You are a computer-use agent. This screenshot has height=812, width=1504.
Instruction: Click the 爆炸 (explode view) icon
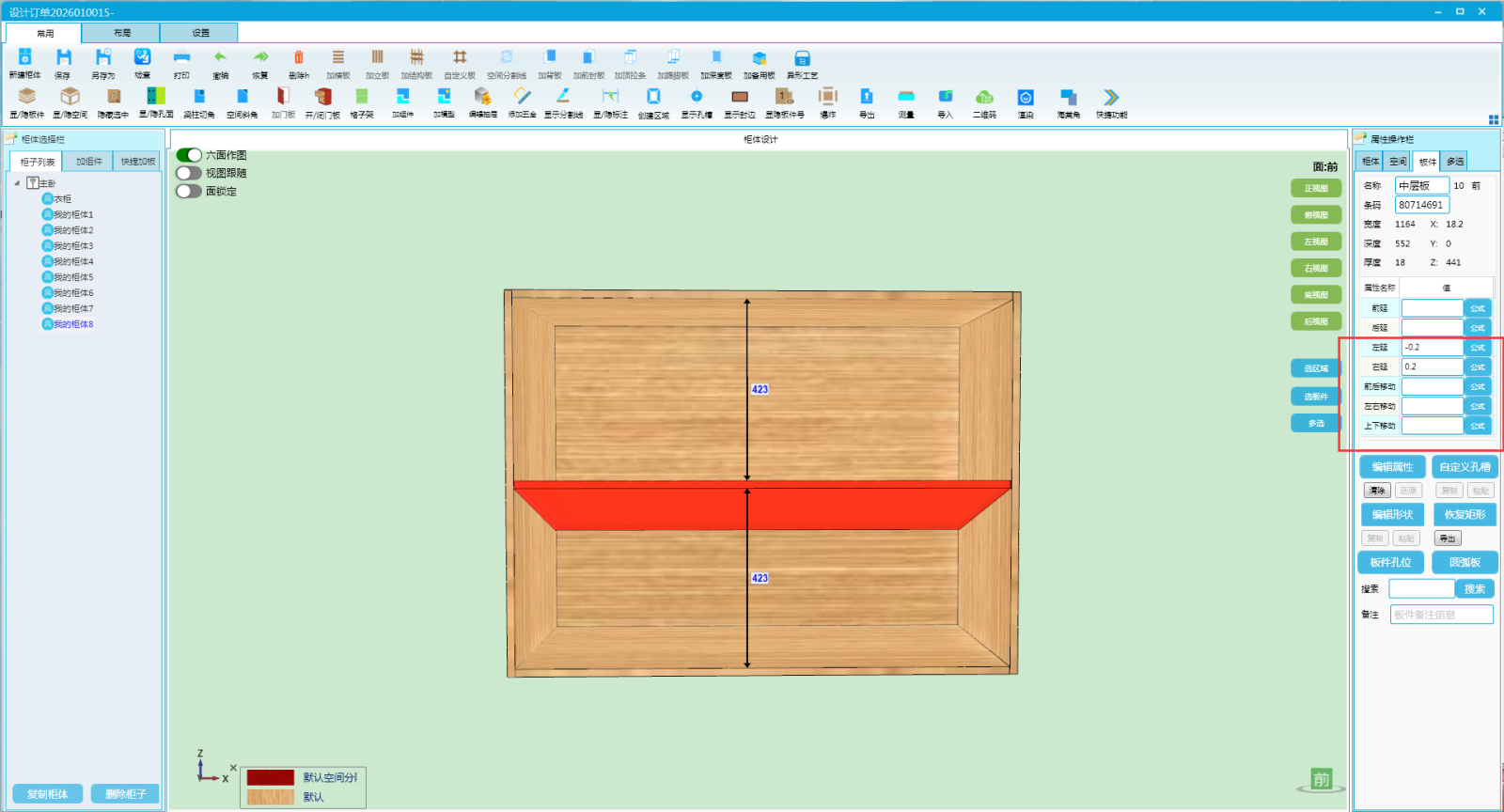[x=827, y=98]
